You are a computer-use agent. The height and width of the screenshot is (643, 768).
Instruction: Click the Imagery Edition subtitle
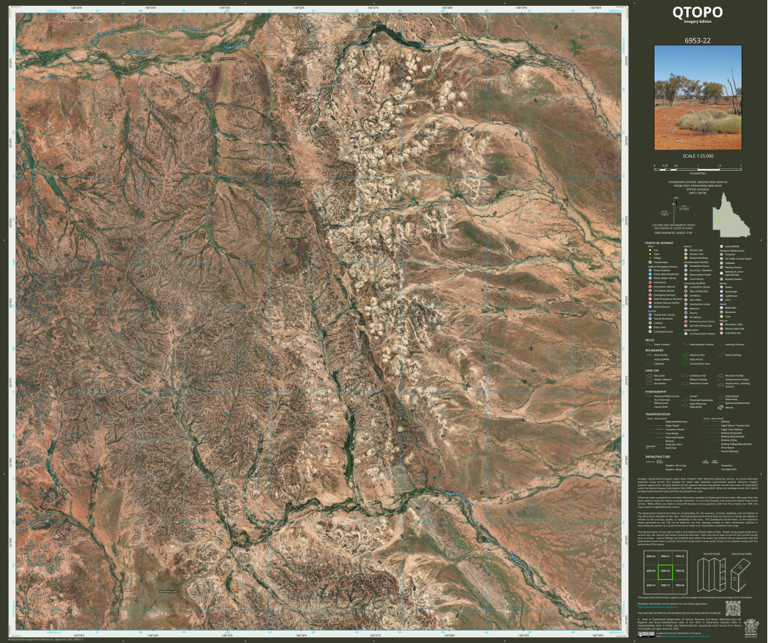(698, 22)
